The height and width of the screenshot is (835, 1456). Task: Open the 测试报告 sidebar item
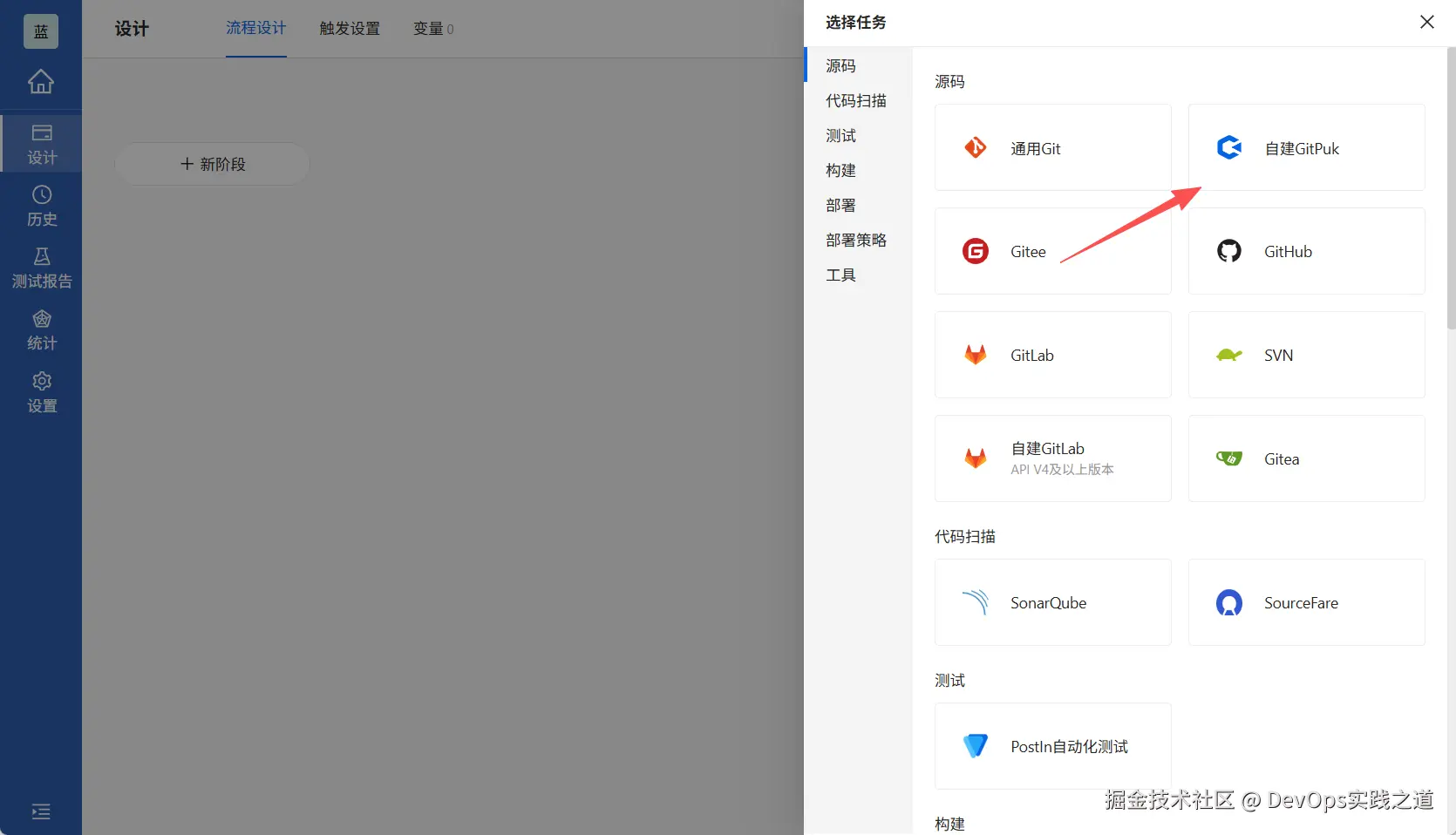click(41, 268)
